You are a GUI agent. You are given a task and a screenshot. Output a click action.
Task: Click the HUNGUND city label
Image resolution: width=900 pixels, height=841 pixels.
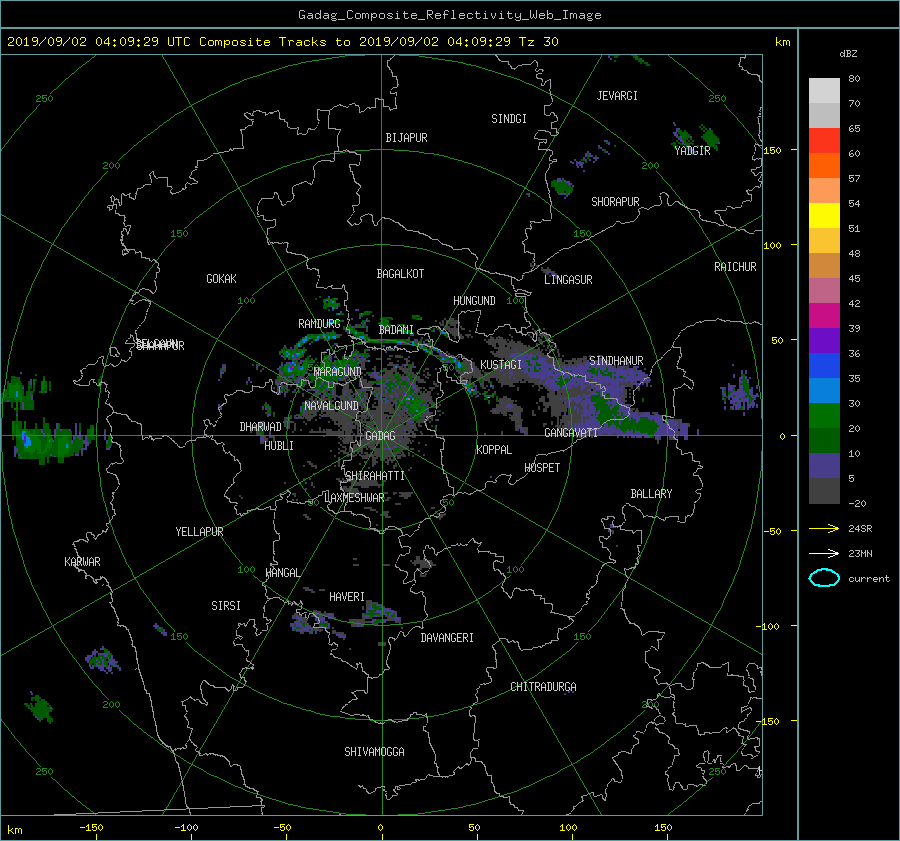pyautogui.click(x=474, y=301)
